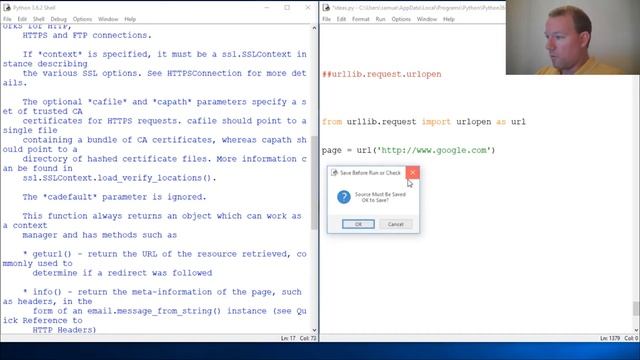Close the Python Shell window
Viewport: 640px width, 360px height.
pyautogui.click(x=308, y=8)
